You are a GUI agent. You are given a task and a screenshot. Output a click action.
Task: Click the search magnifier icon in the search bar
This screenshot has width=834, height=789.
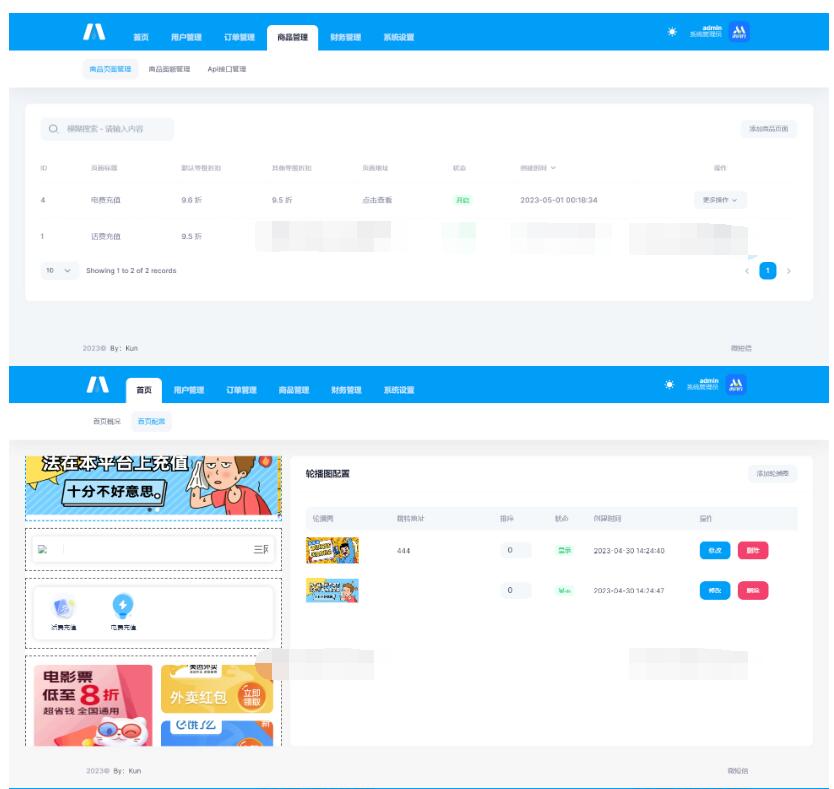[51, 130]
